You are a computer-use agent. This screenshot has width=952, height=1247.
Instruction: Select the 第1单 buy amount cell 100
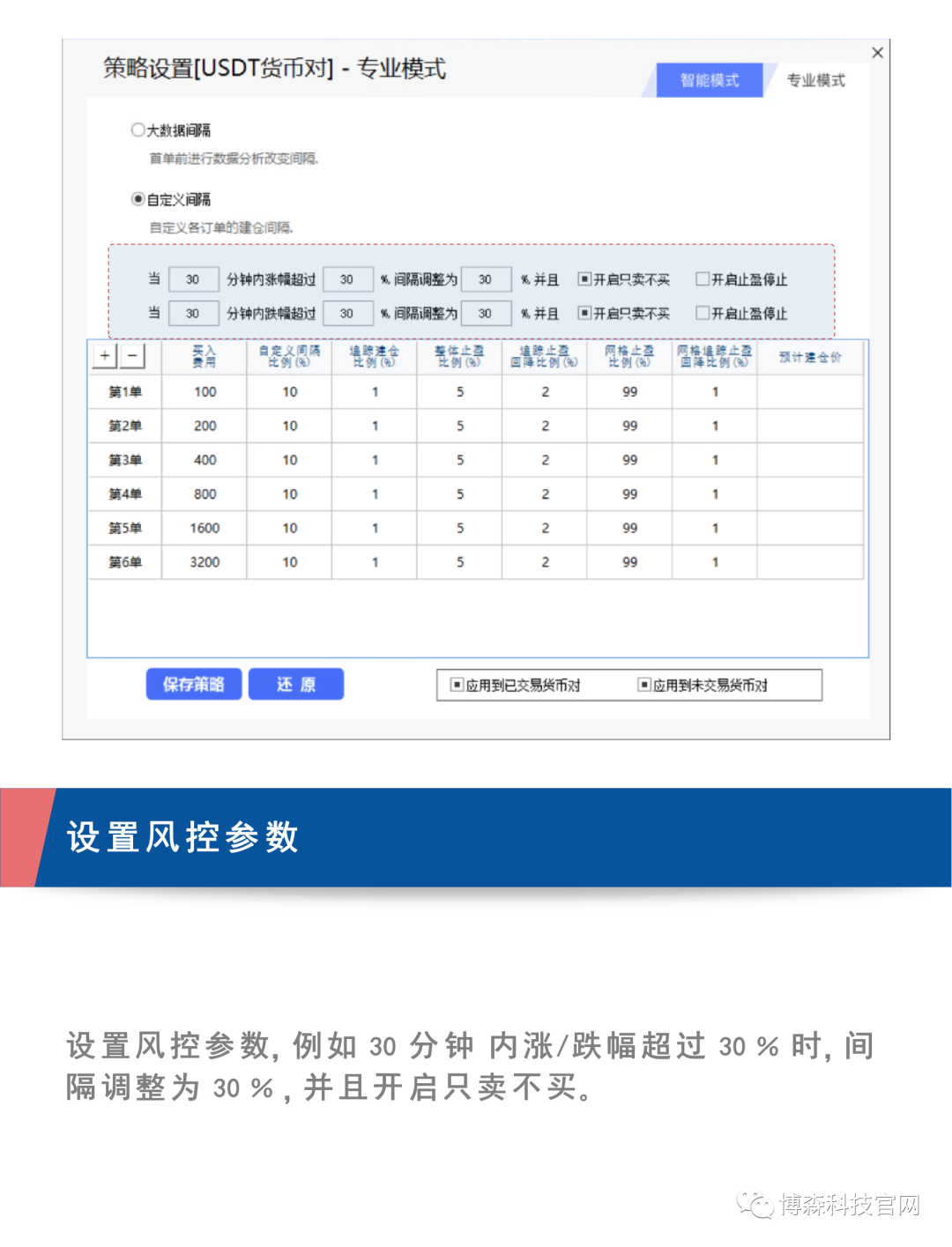(x=205, y=392)
